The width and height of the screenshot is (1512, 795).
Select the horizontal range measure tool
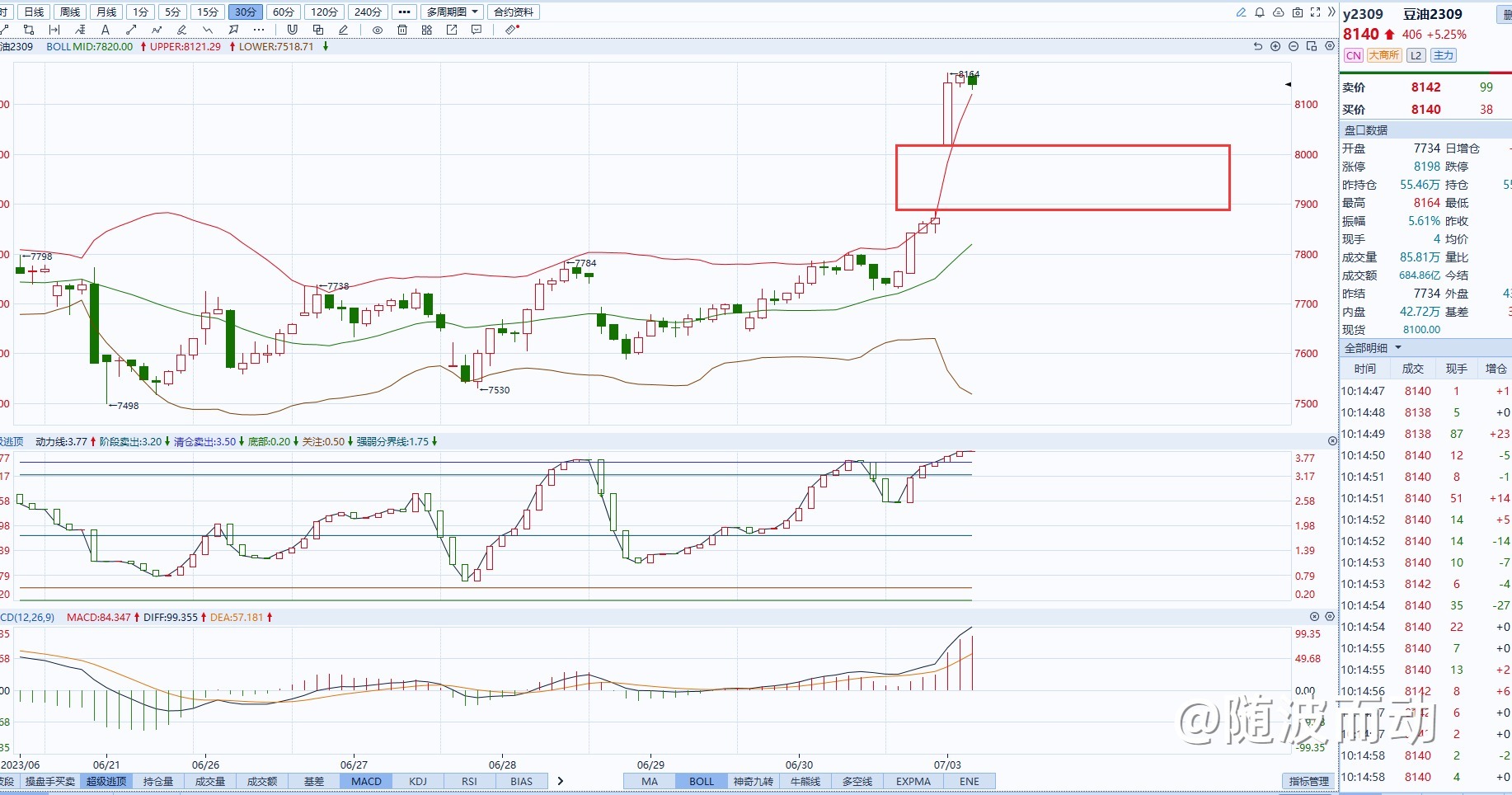click(54, 30)
